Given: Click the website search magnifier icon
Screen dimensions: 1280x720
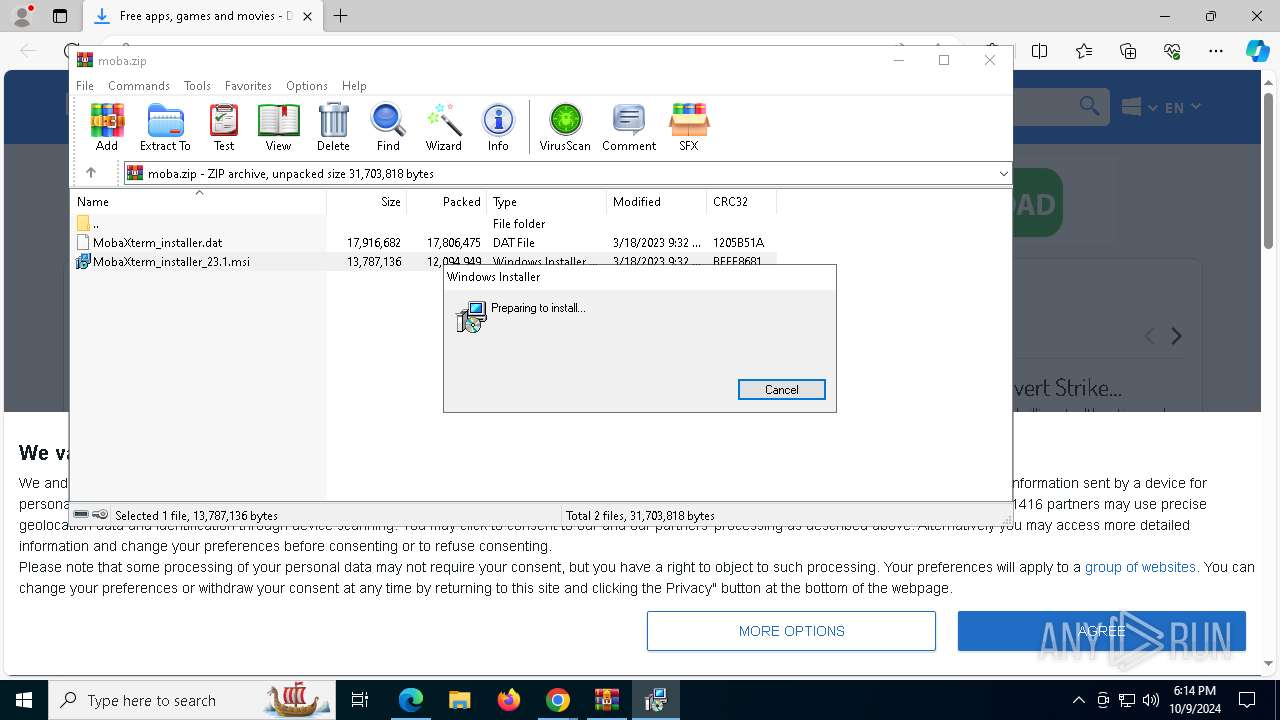Looking at the screenshot, I should [1090, 106].
